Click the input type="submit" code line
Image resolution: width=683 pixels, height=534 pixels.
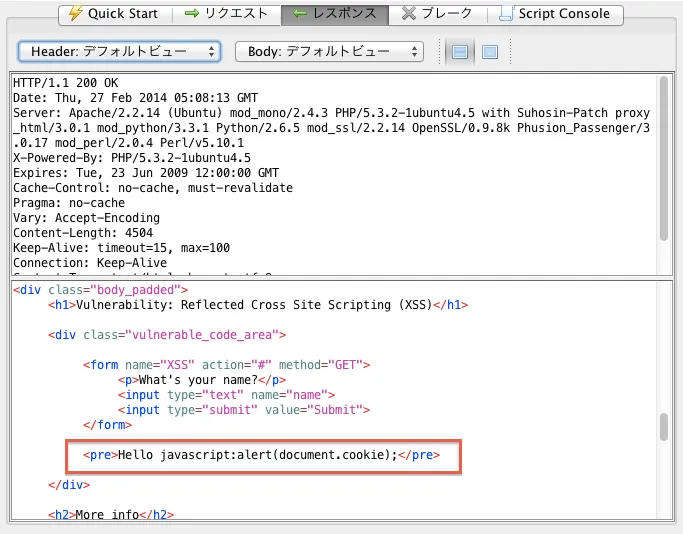click(243, 409)
